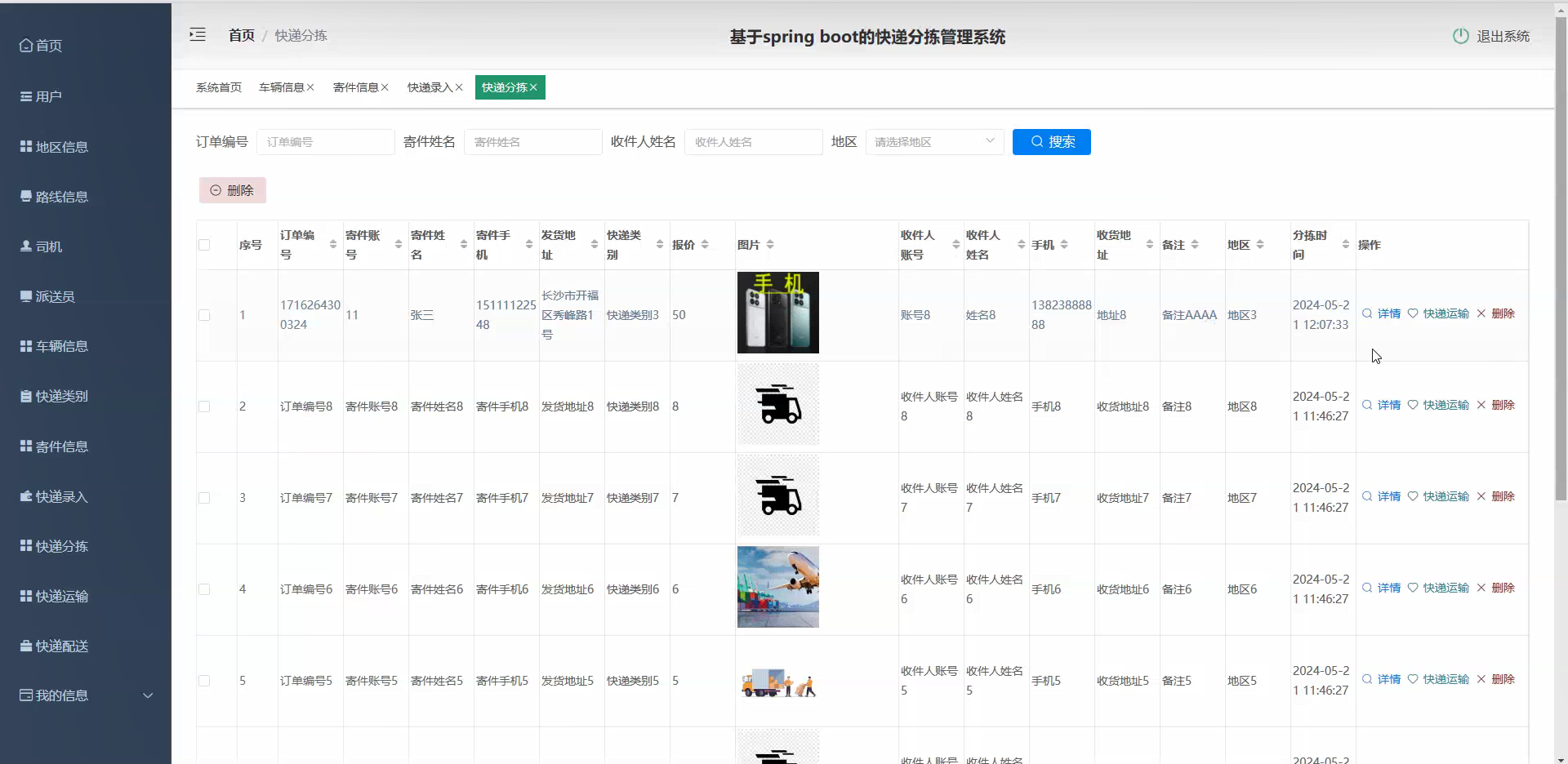The image size is (1568, 764).
Task: Check the checkbox for order 1716264300324
Action: (203, 315)
